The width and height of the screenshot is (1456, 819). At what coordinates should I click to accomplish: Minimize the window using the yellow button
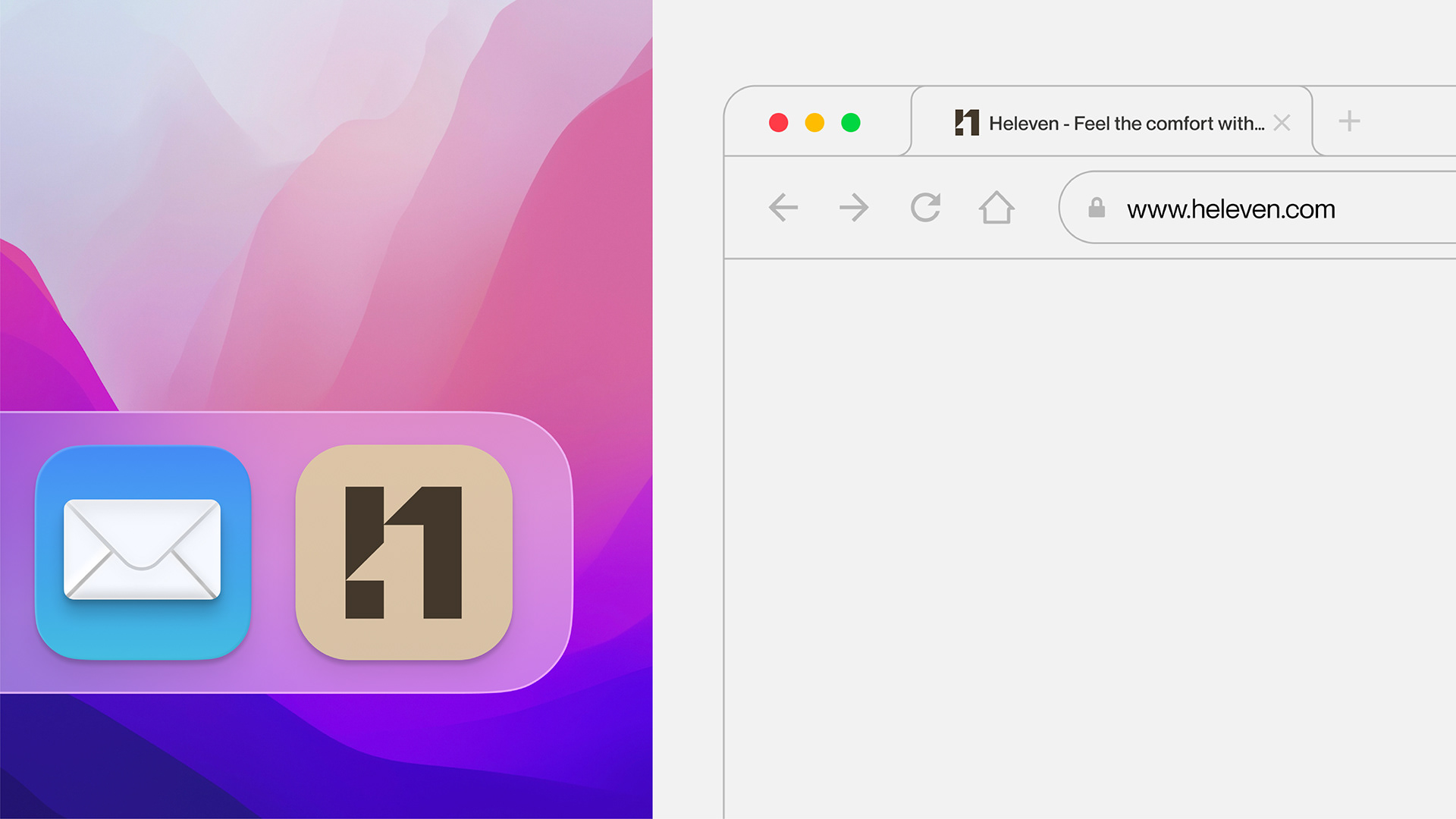tap(814, 123)
